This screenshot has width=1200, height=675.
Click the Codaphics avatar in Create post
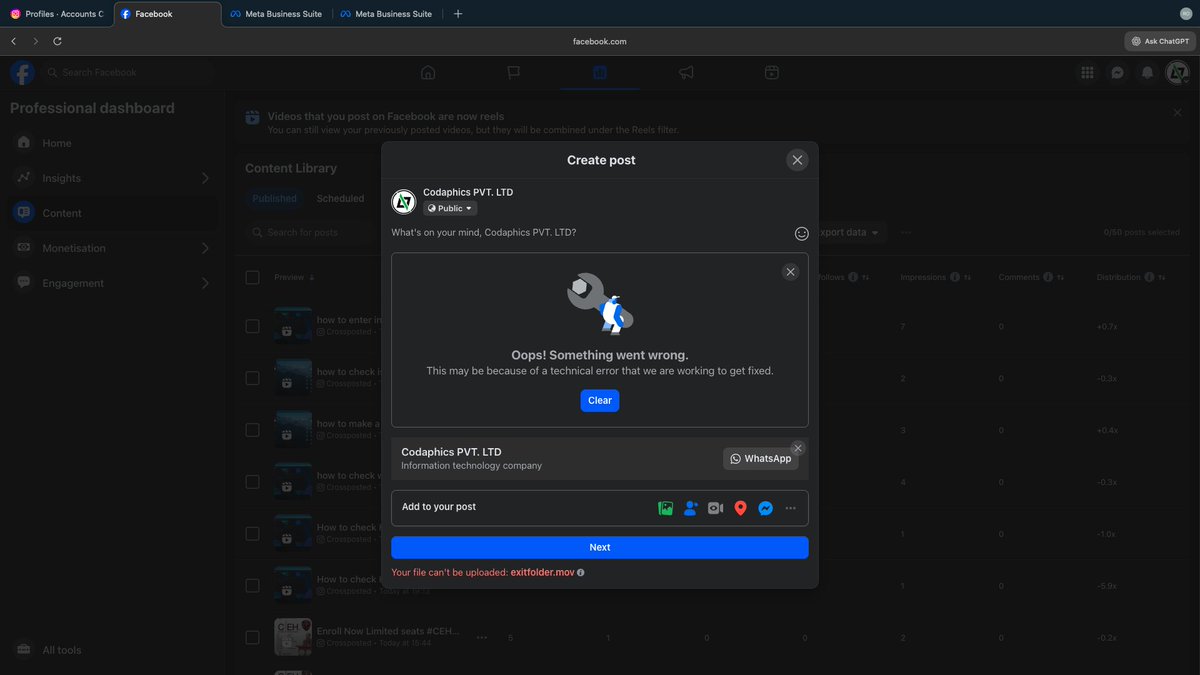[404, 201]
